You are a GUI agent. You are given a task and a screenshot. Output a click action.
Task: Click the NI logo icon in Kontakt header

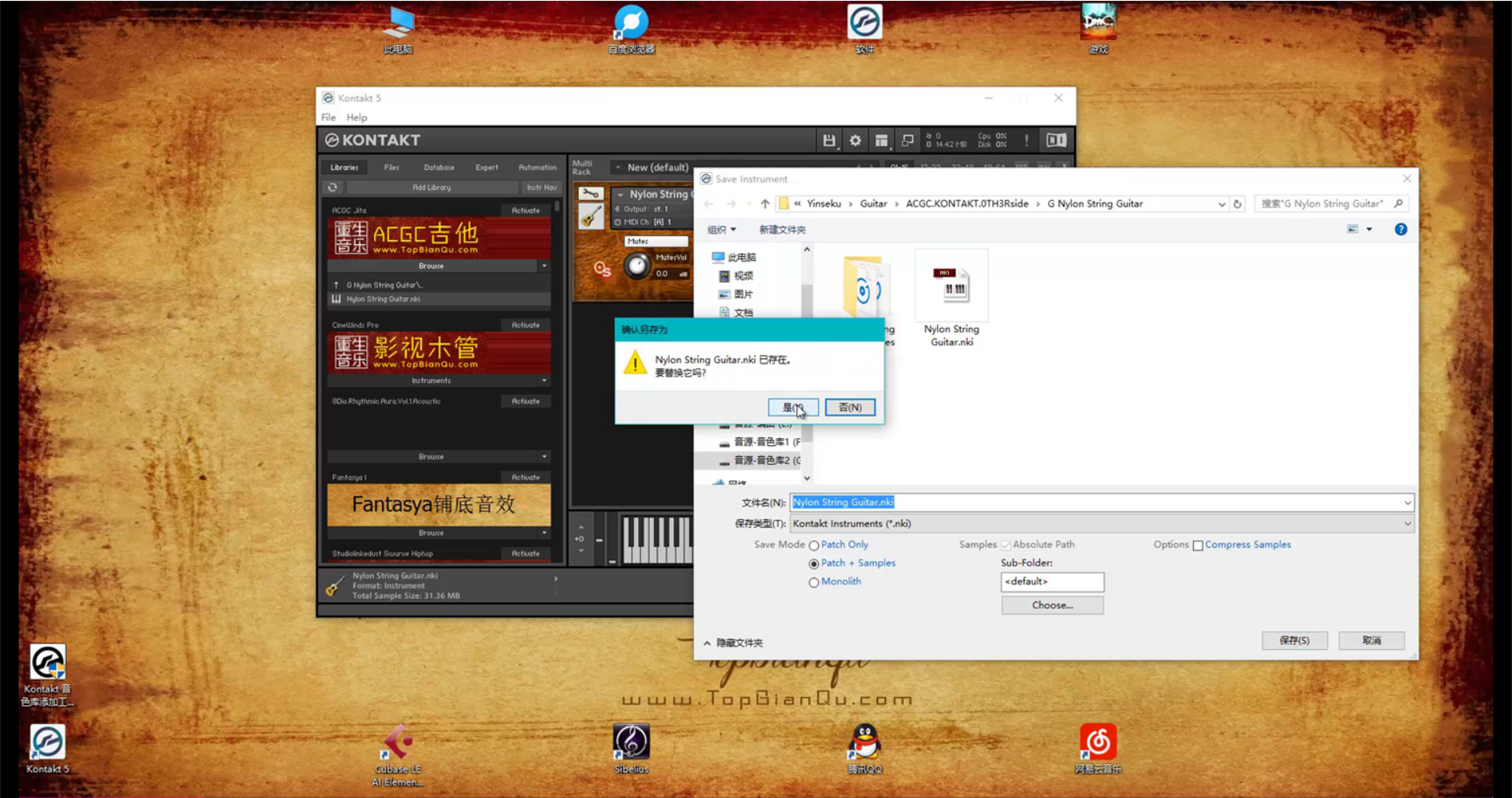1056,140
